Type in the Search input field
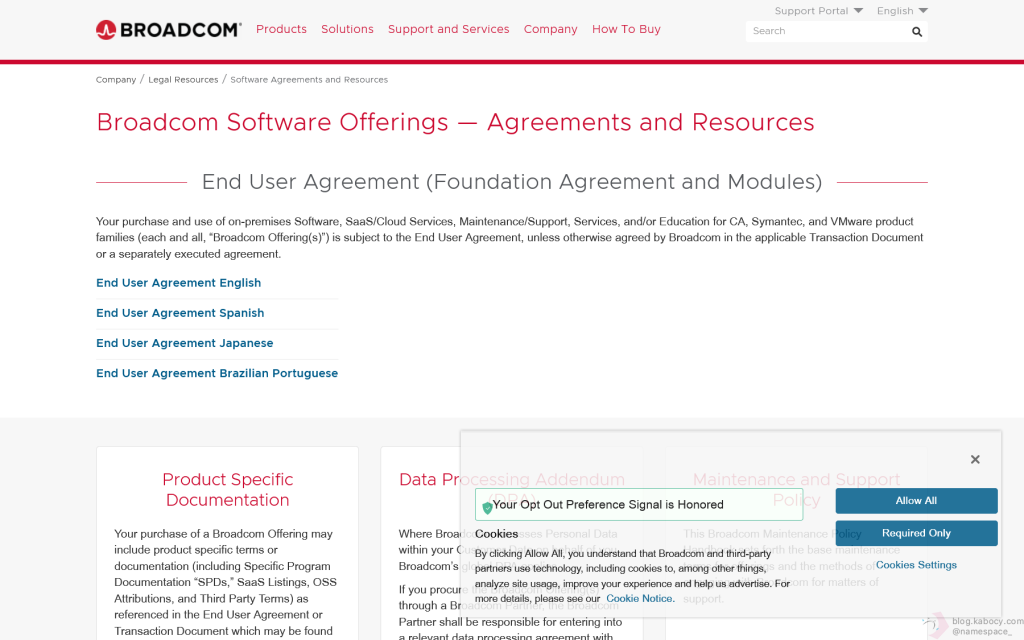 [825, 31]
